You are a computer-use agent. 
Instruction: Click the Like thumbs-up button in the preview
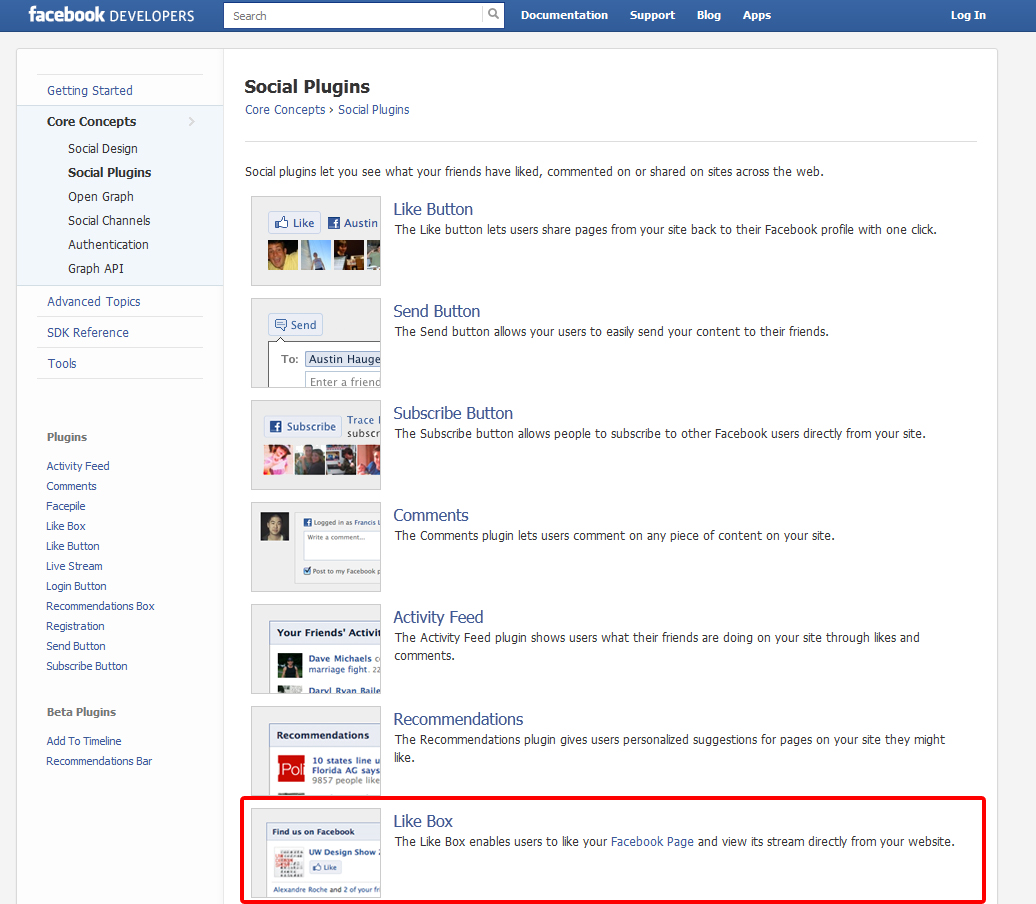tap(294, 222)
